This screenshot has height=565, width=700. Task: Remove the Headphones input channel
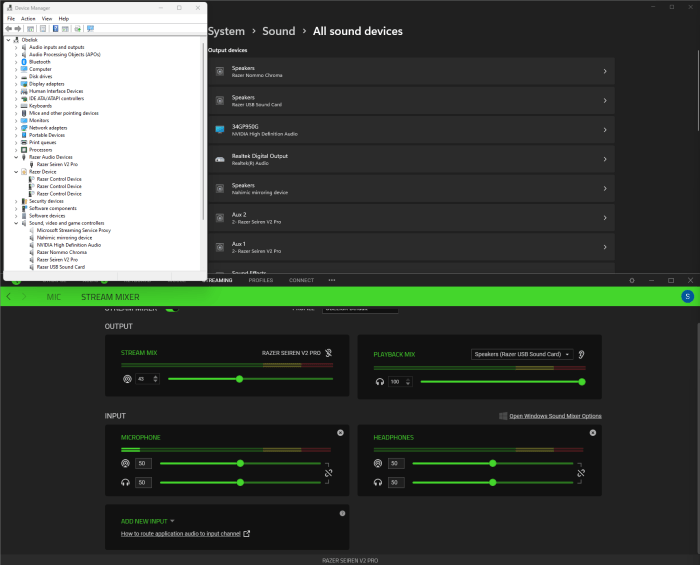coord(593,432)
